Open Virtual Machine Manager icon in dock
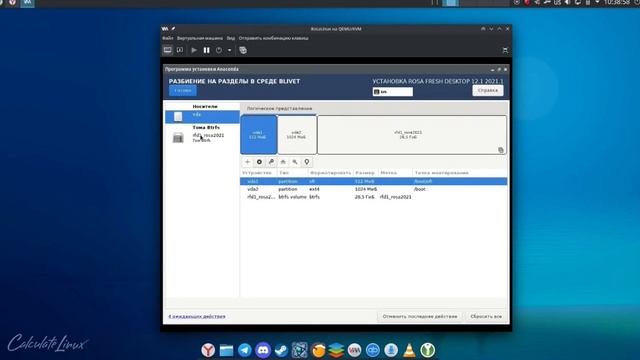This screenshot has width=640, height=360. tap(354, 350)
